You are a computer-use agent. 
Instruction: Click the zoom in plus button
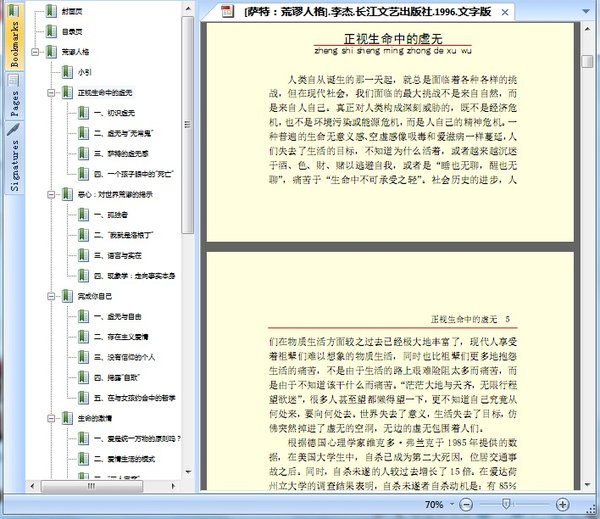coord(562,505)
